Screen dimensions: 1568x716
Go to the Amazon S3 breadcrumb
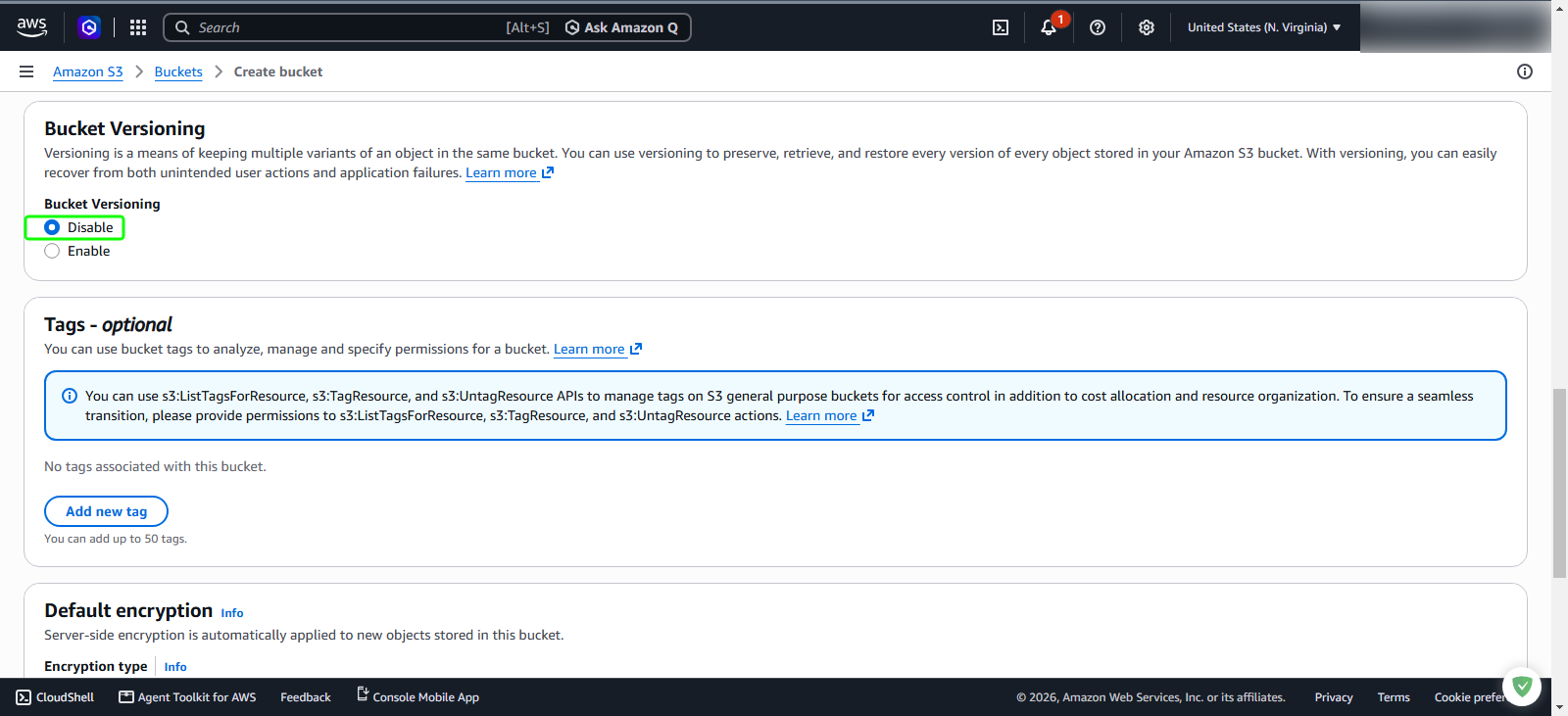tap(88, 72)
